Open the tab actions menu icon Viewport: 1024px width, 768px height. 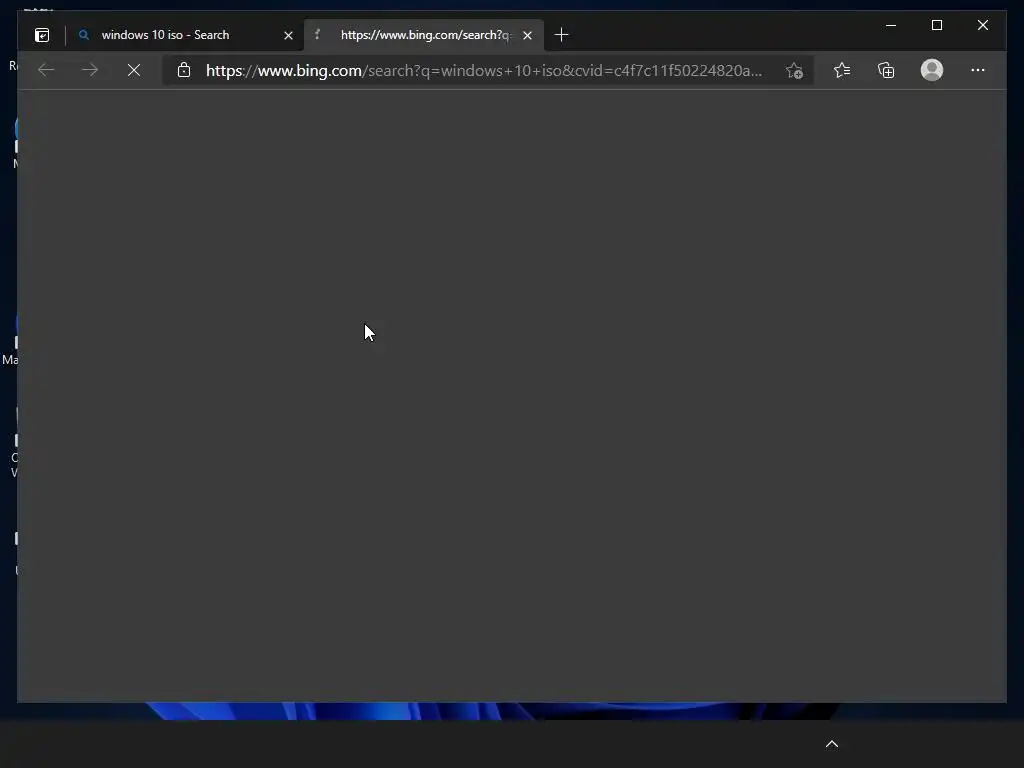tap(42, 35)
